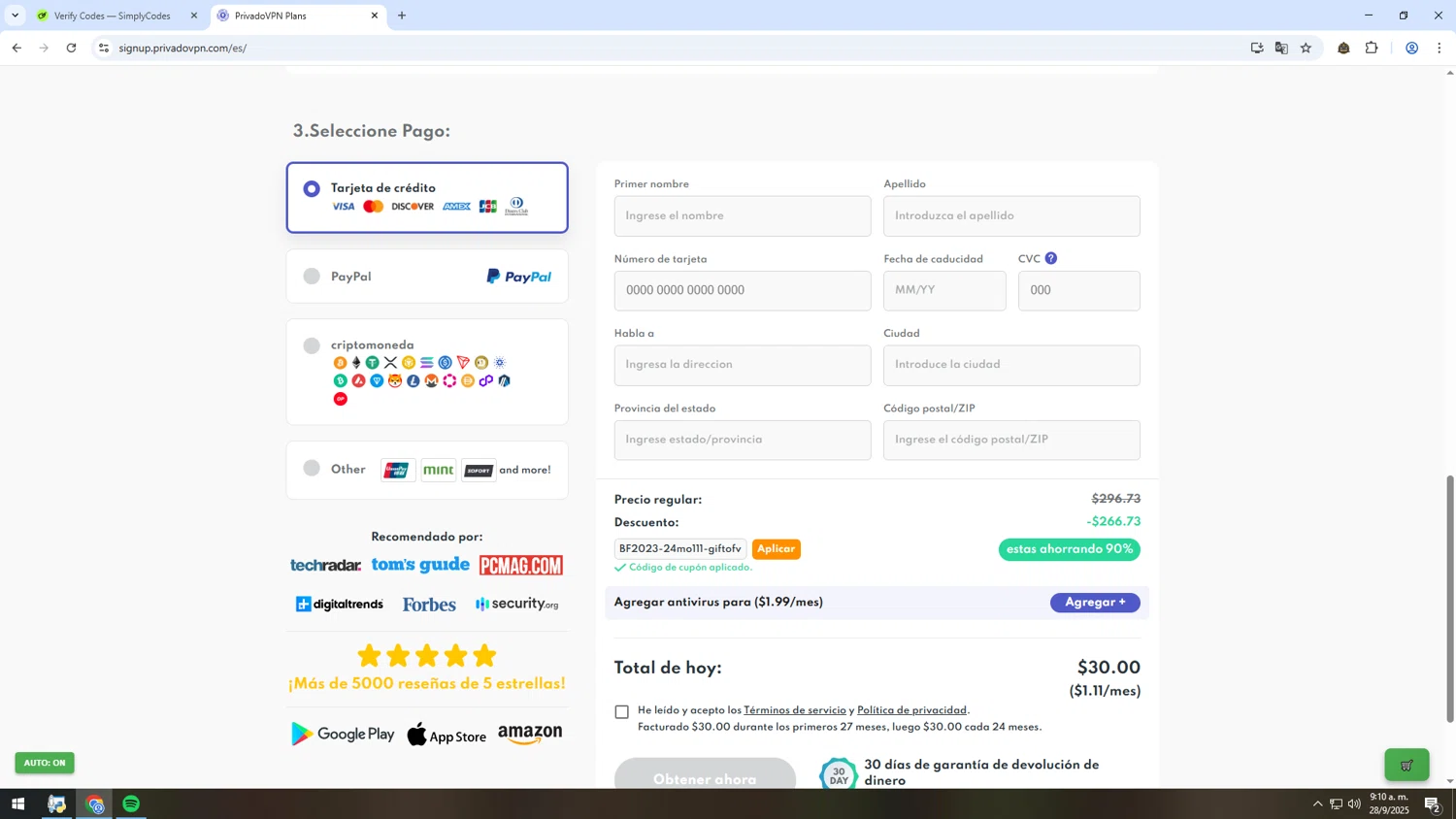Focus the Apellido input field
This screenshot has width=1456, height=819.
(x=1011, y=215)
